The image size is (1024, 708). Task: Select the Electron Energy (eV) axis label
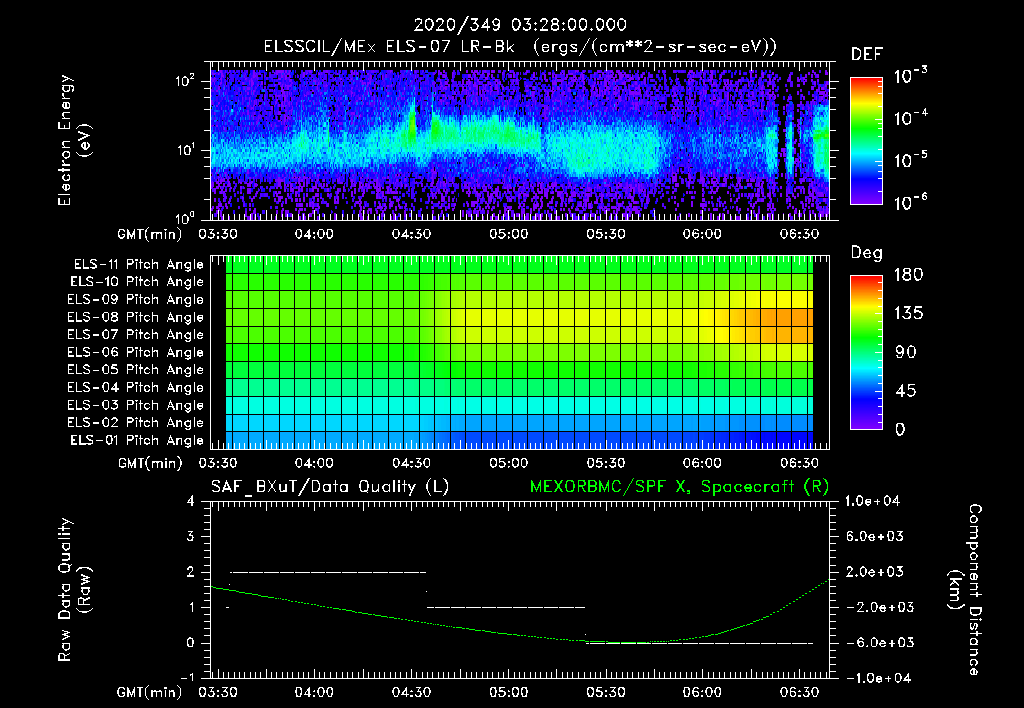tap(73, 140)
